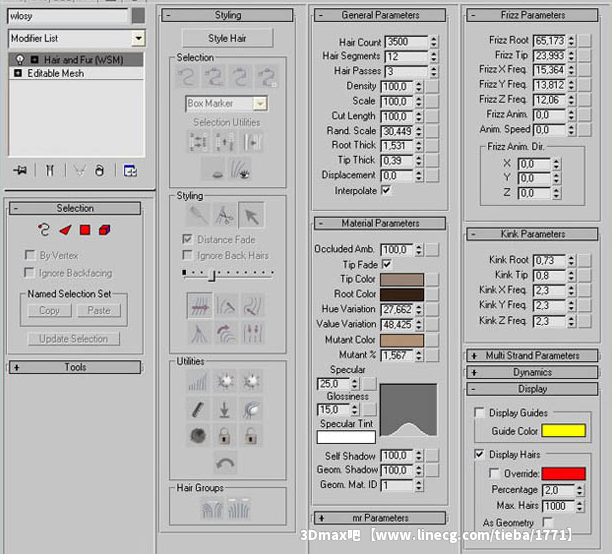The height and width of the screenshot is (554, 612).
Task: Click the Select arrow styling tool
Action: [x=251, y=215]
